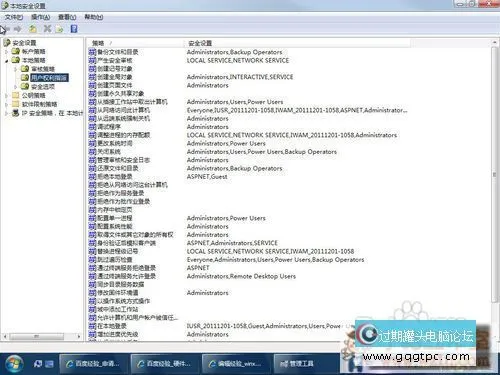Click the 'Administrators,Remote Desktop Users' setting value
500x375 pixels.
(241, 276)
